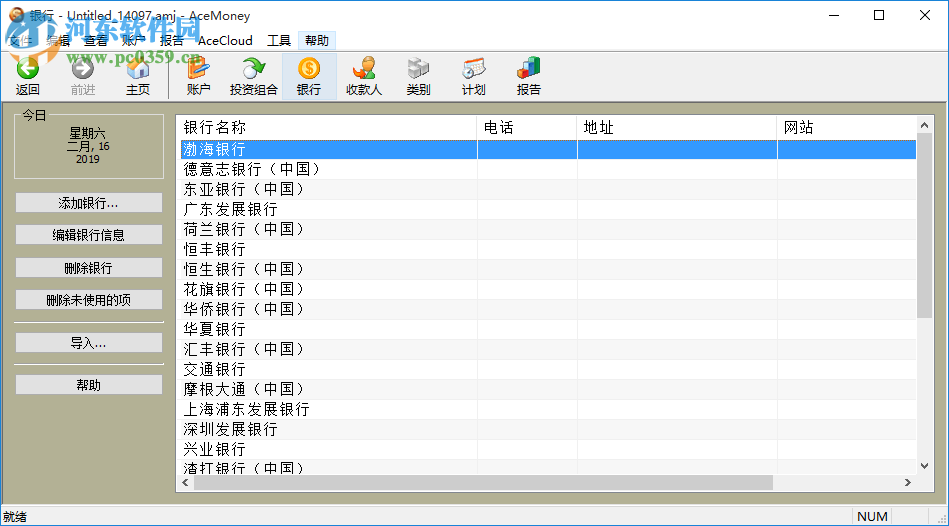Open the 工具 (Tools) menu
The height and width of the screenshot is (526, 949).
point(279,41)
